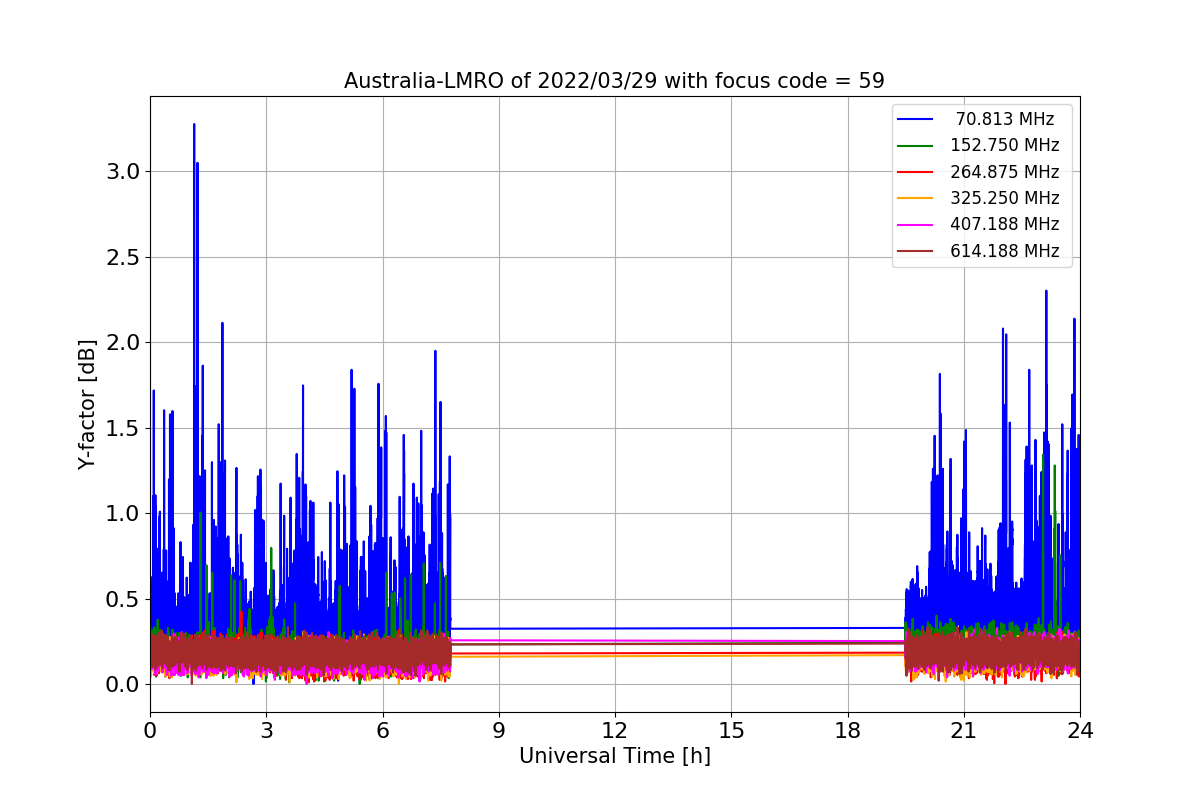The width and height of the screenshot is (1200, 800).
Task: Click the 407.188 MHz legend label
Action: (x=1005, y=225)
